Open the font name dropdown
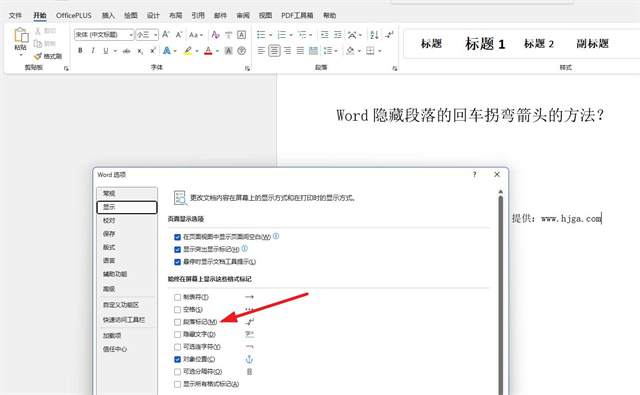 (x=131, y=35)
